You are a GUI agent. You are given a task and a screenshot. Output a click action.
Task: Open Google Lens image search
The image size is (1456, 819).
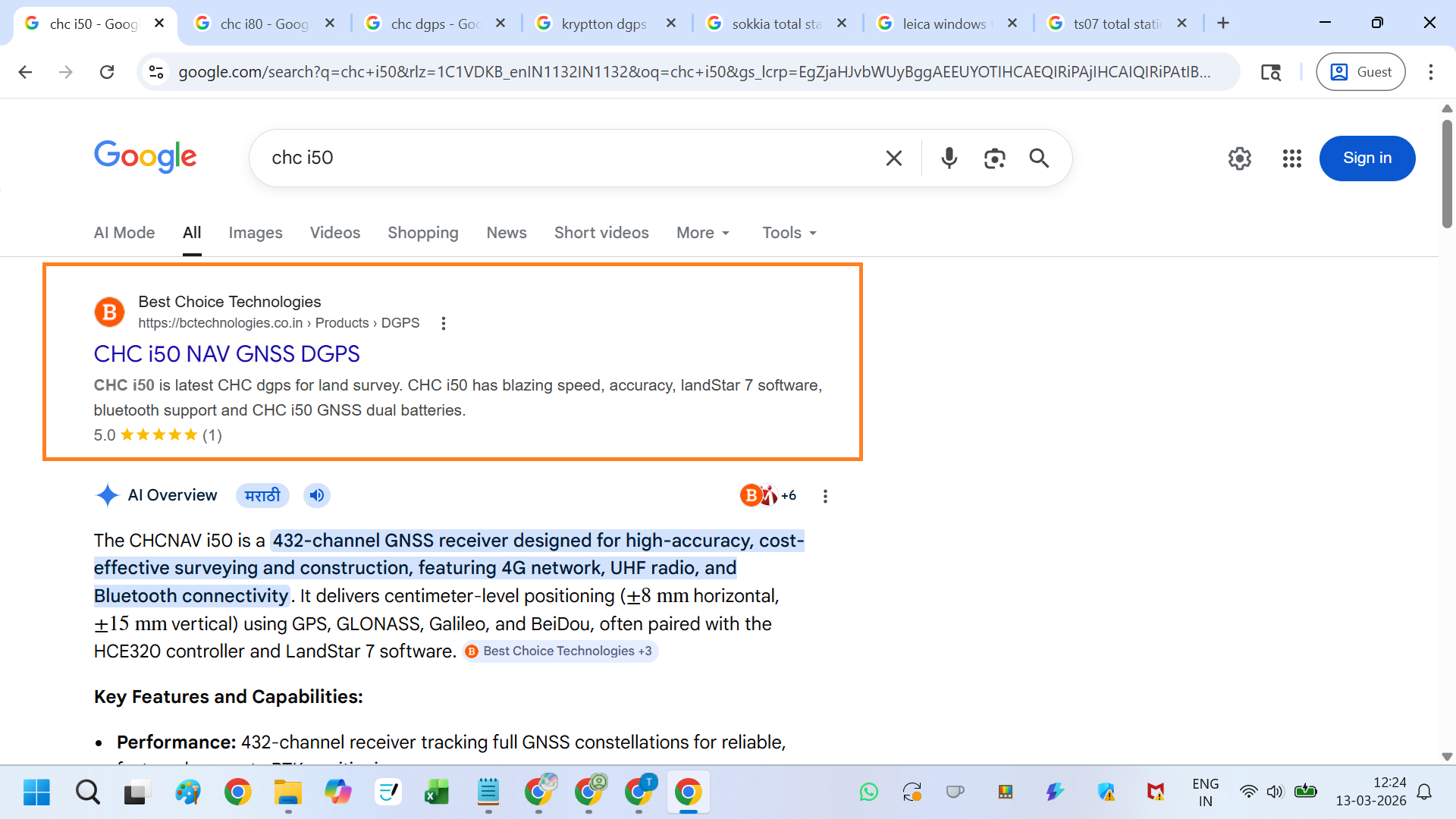pyautogui.click(x=994, y=158)
